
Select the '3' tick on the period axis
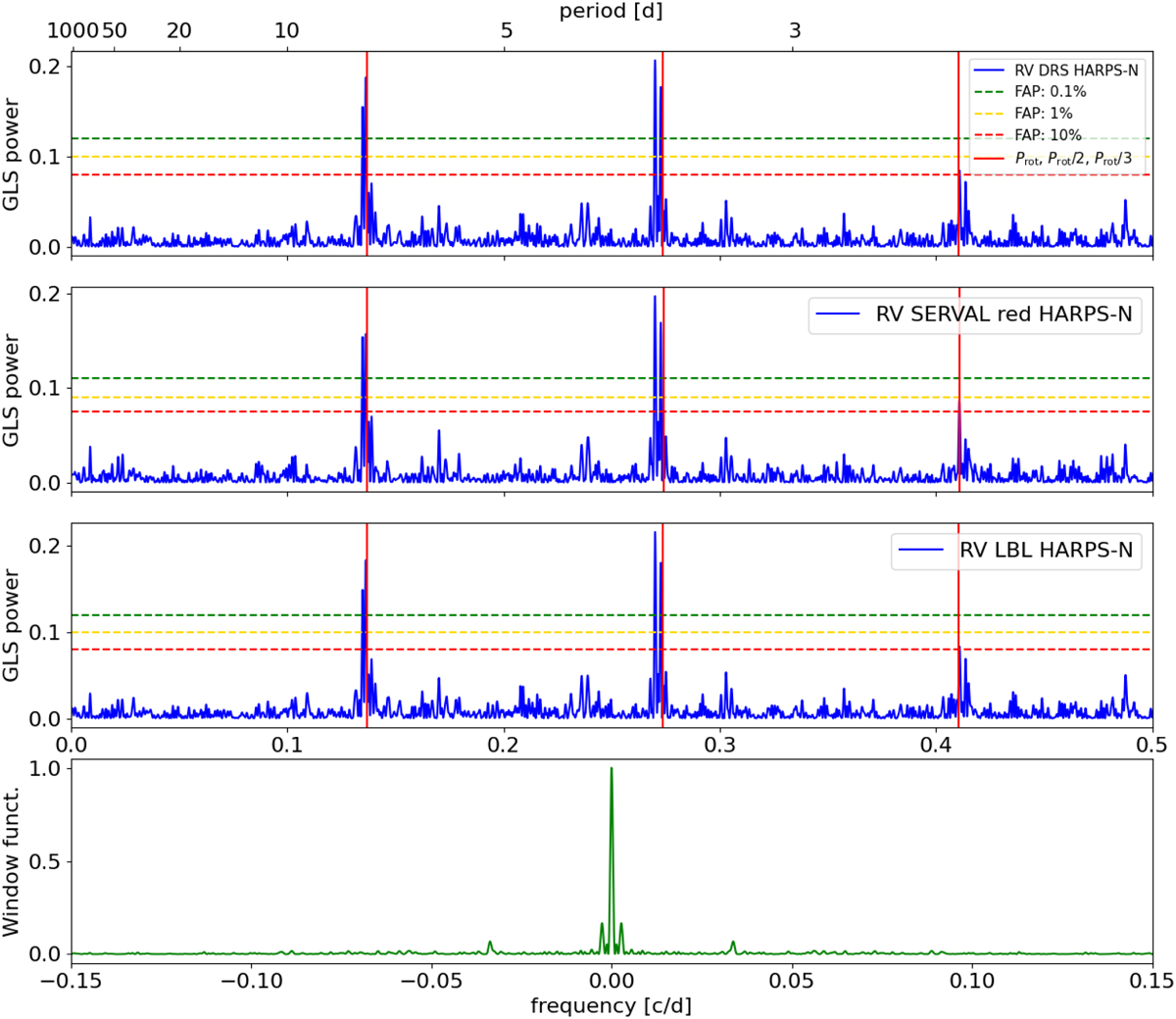pos(795,30)
